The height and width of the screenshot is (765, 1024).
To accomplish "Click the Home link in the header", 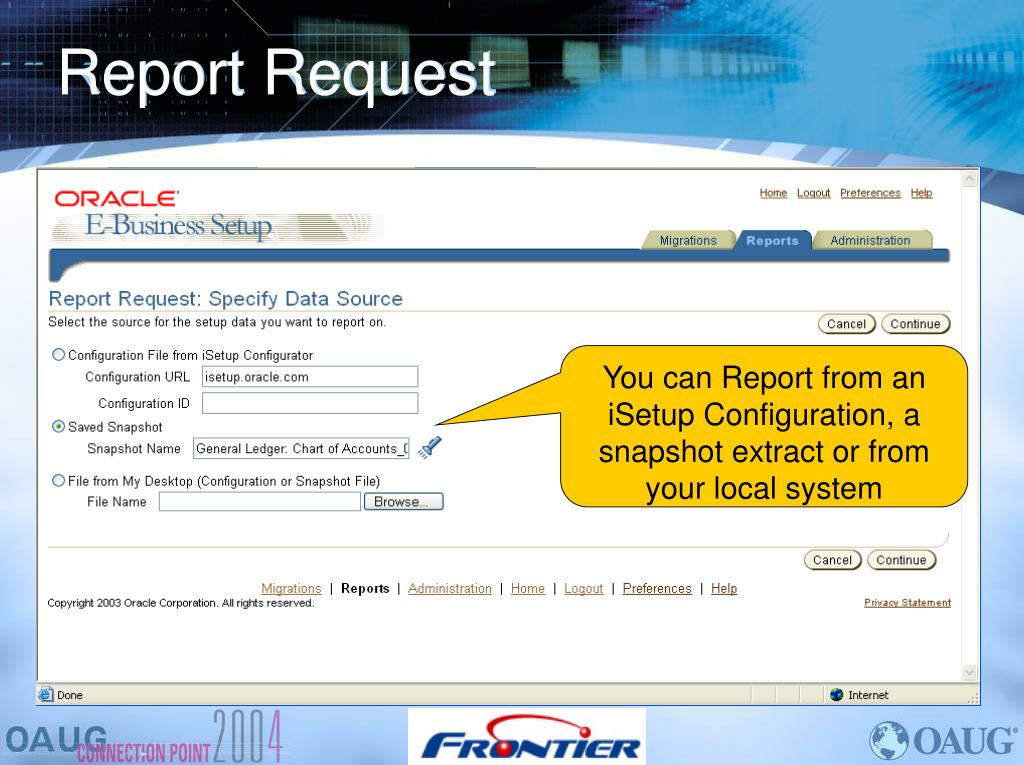I will click(x=773, y=193).
